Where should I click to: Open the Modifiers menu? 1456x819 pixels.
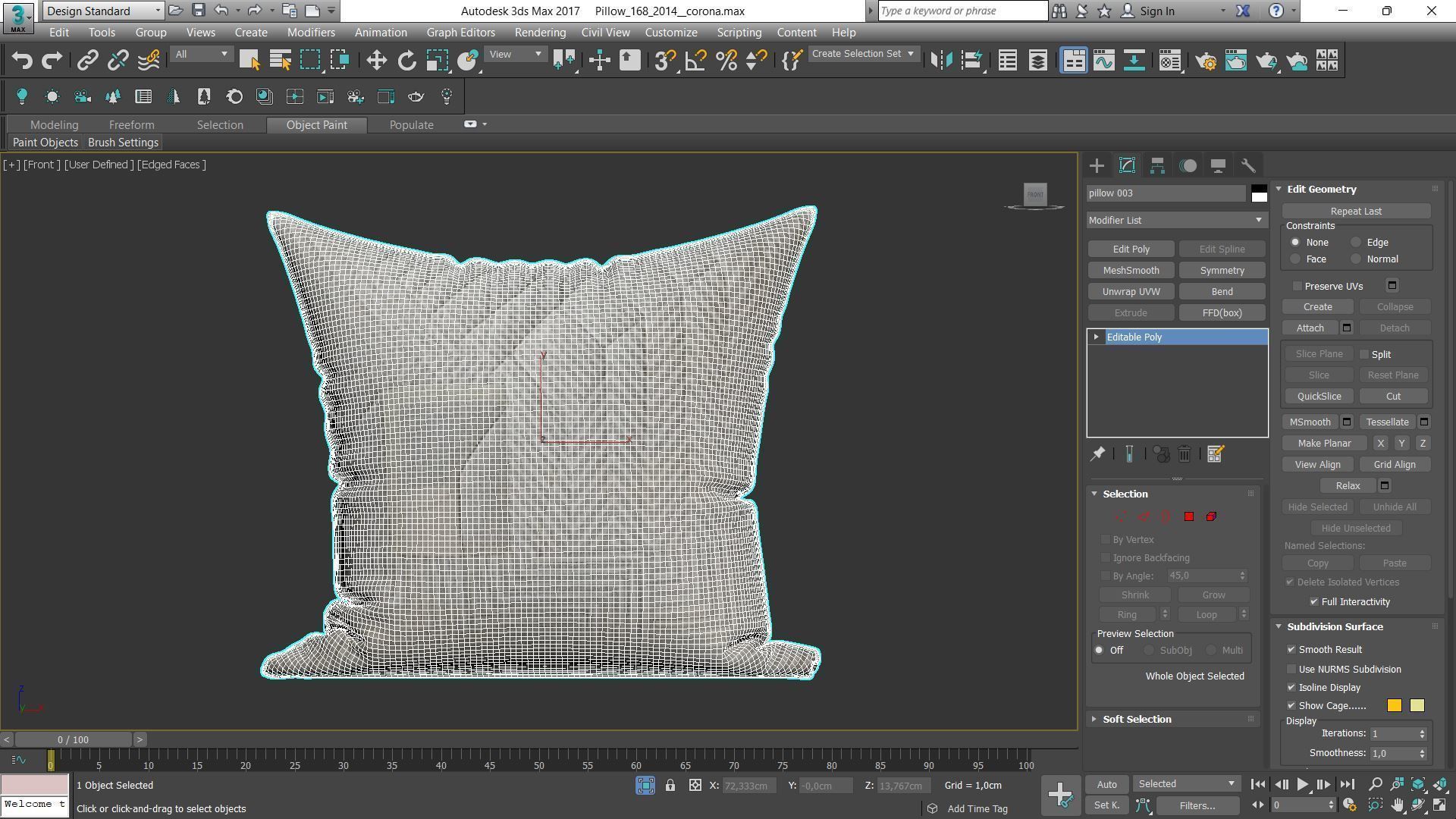coord(311,33)
